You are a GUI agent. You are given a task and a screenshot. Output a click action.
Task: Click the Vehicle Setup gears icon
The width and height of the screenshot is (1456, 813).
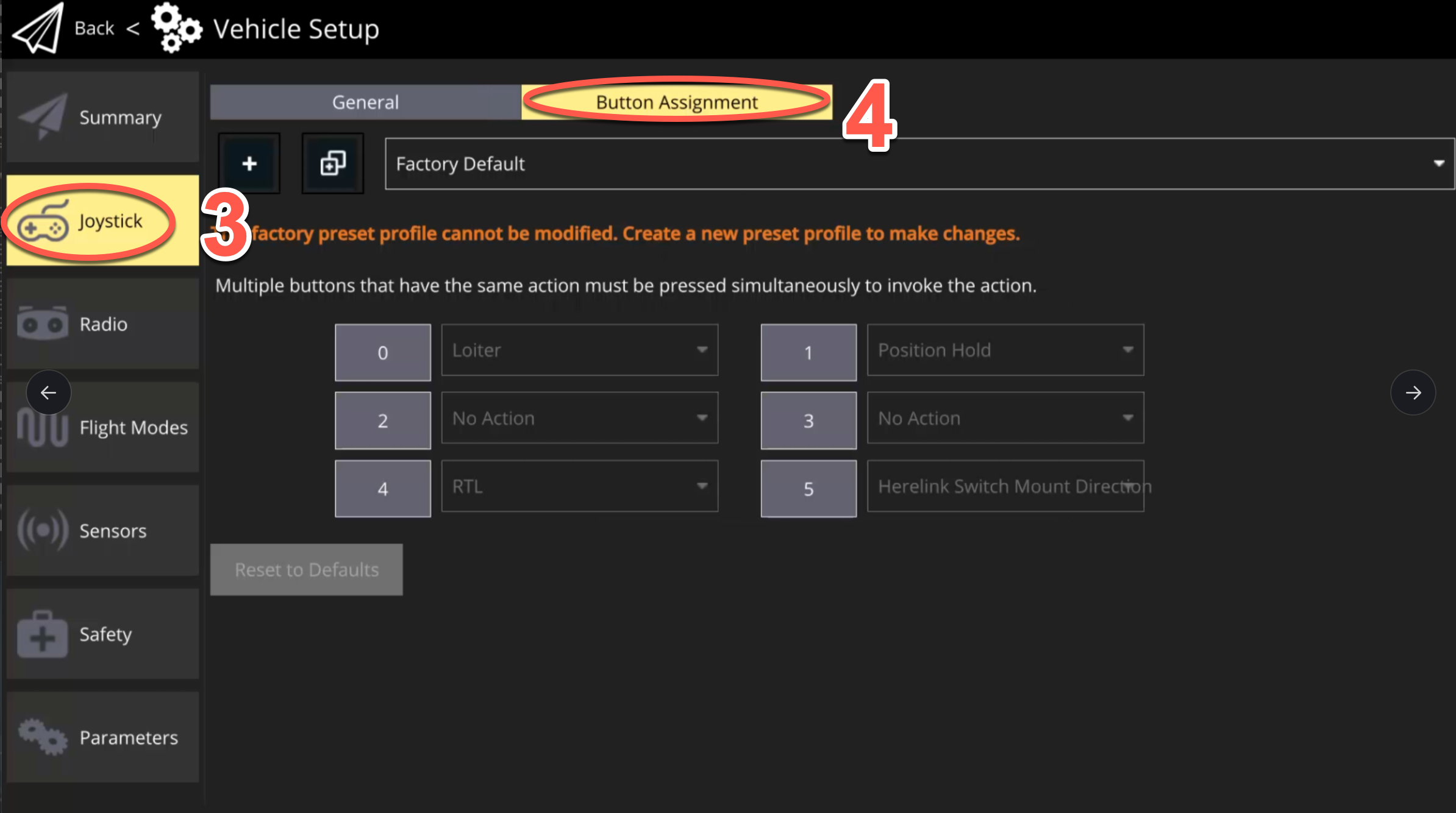(176, 28)
